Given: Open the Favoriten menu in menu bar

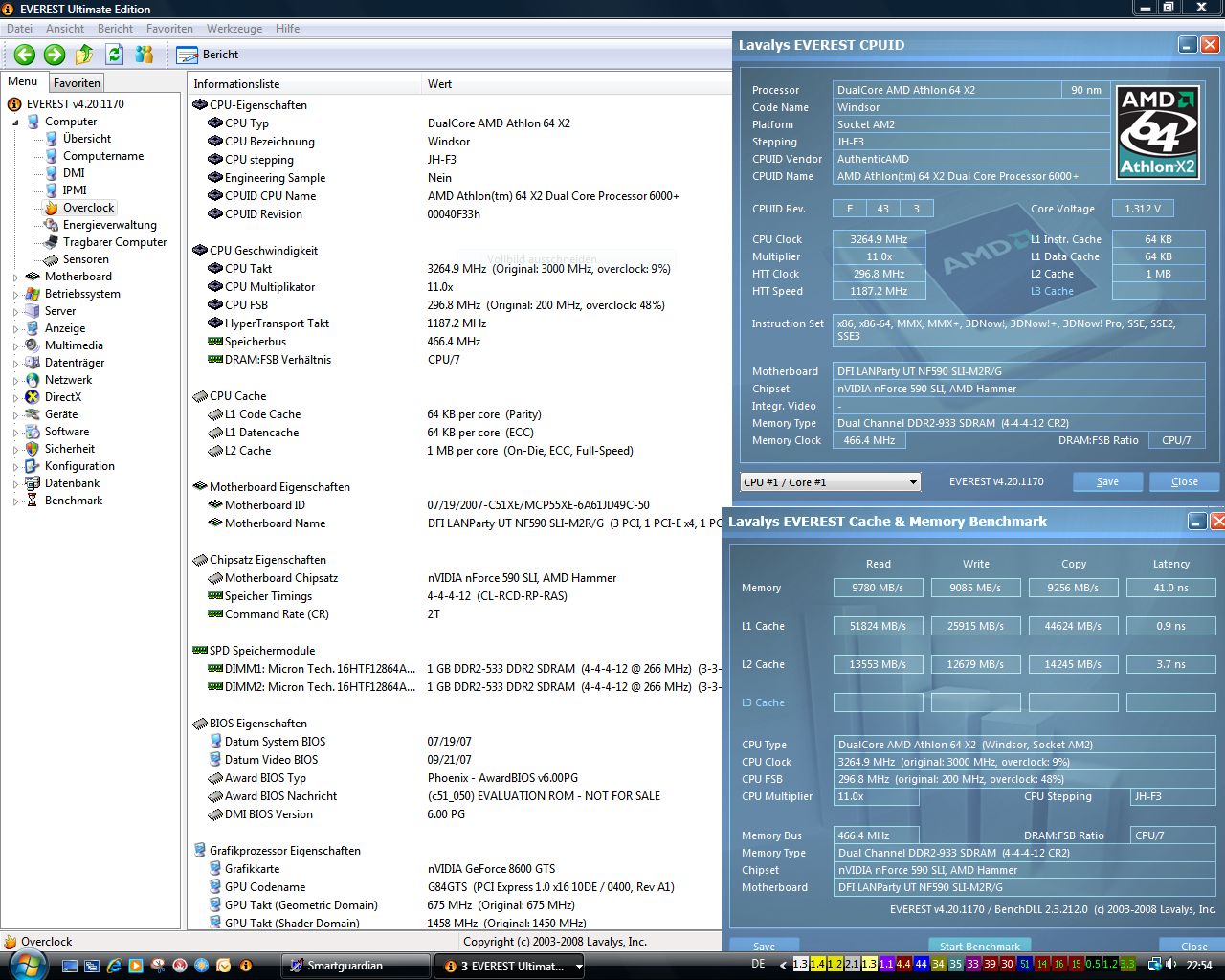Looking at the screenshot, I should click(x=169, y=29).
